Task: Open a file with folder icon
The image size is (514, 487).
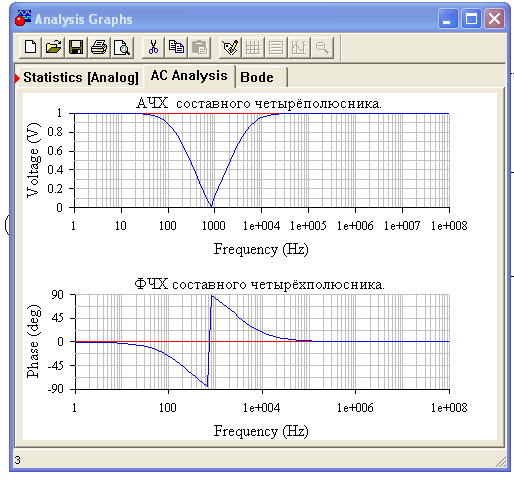Action: click(x=53, y=47)
